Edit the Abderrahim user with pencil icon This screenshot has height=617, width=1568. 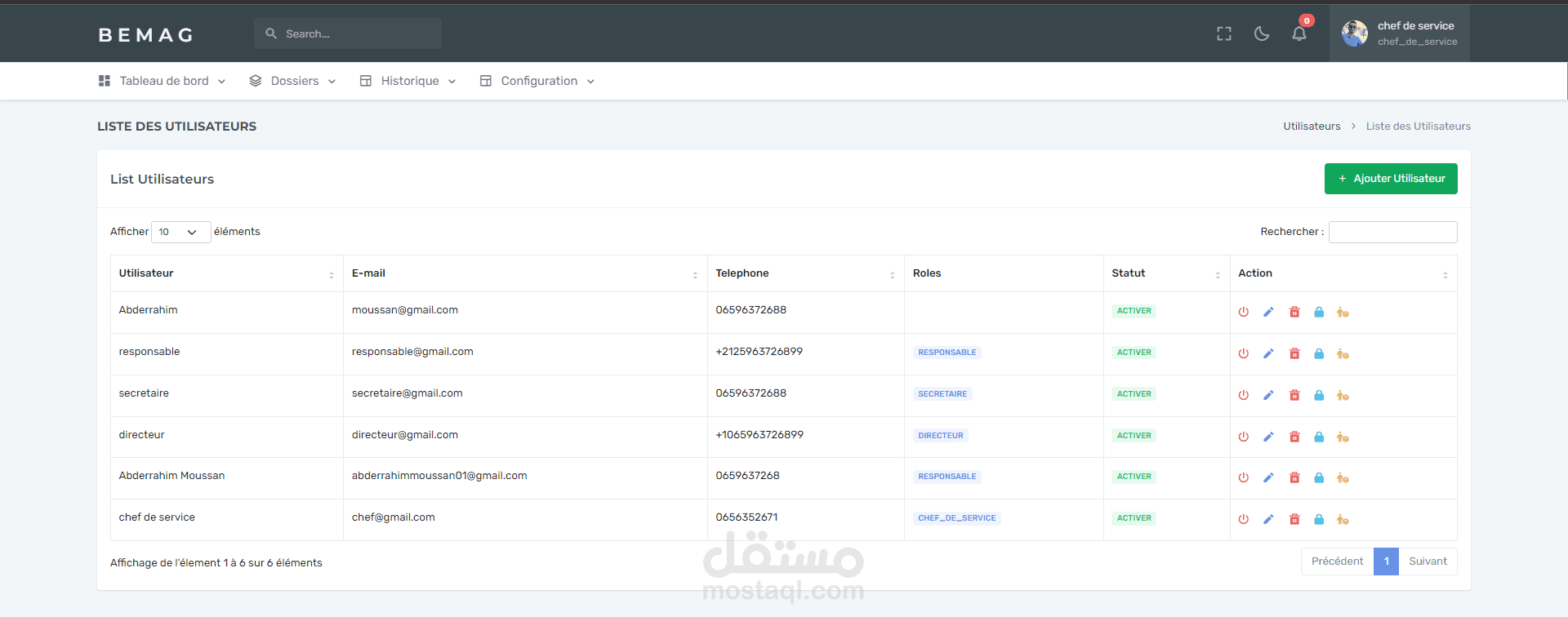click(1268, 312)
